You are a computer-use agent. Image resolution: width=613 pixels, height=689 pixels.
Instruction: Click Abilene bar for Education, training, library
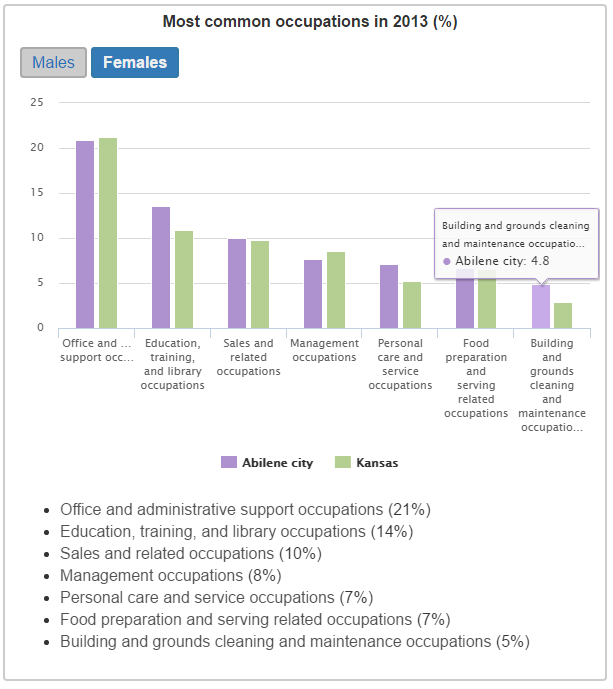pyautogui.click(x=161, y=268)
